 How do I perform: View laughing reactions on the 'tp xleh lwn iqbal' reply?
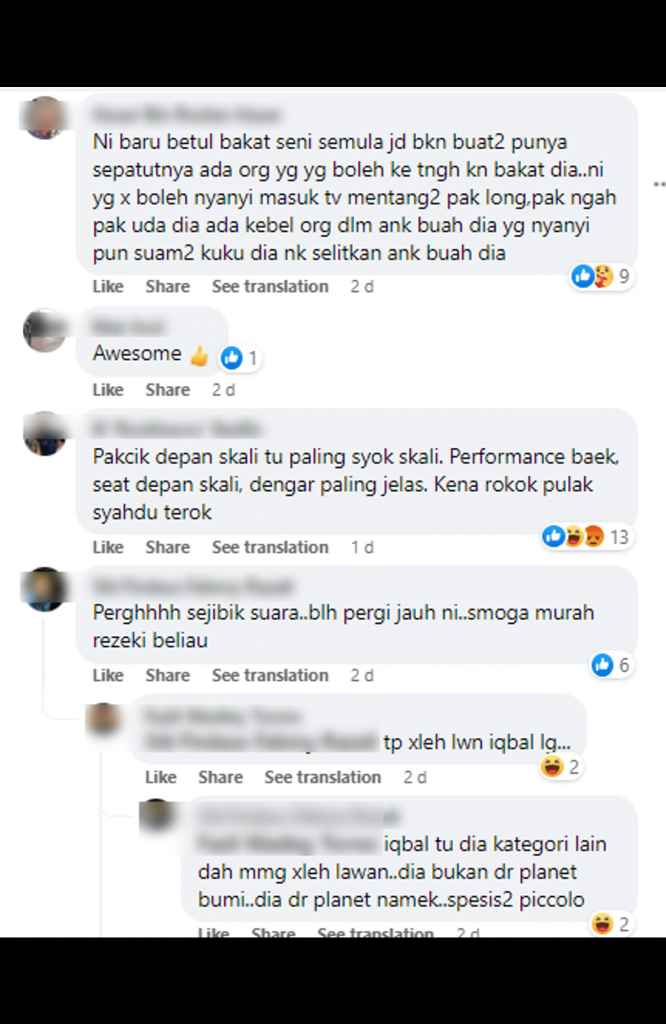click(x=560, y=767)
